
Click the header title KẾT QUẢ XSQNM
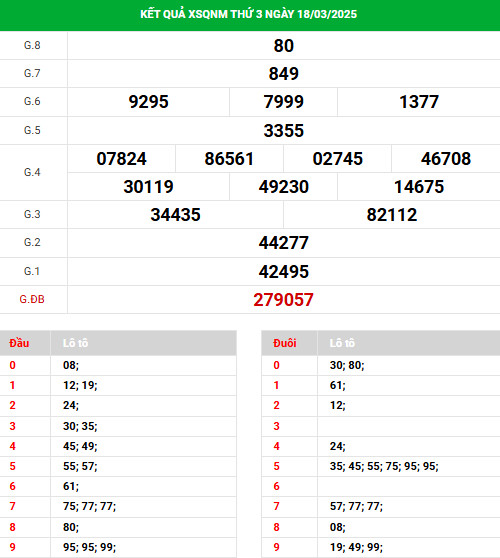(248, 14)
